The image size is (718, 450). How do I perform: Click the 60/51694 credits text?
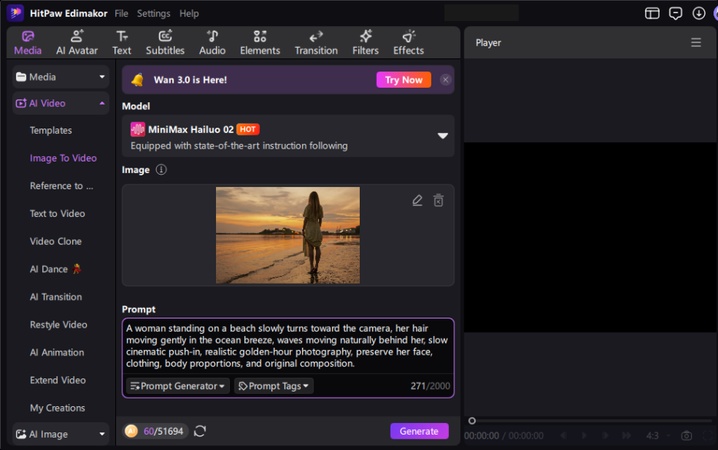163,431
